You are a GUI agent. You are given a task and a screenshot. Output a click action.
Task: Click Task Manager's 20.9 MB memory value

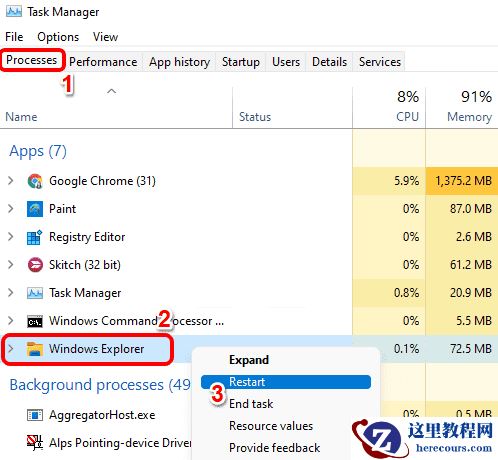(x=471, y=293)
